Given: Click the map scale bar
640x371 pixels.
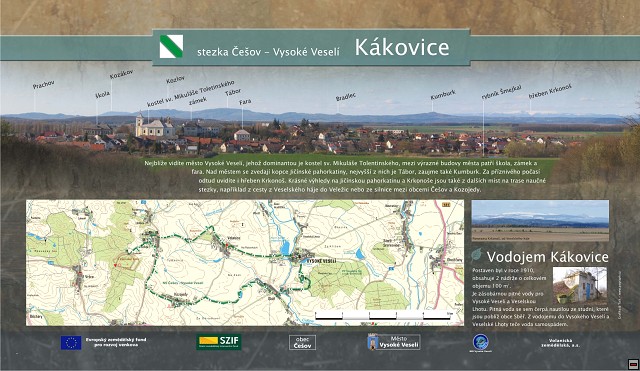Looking at the screenshot, I should tap(383, 315).
